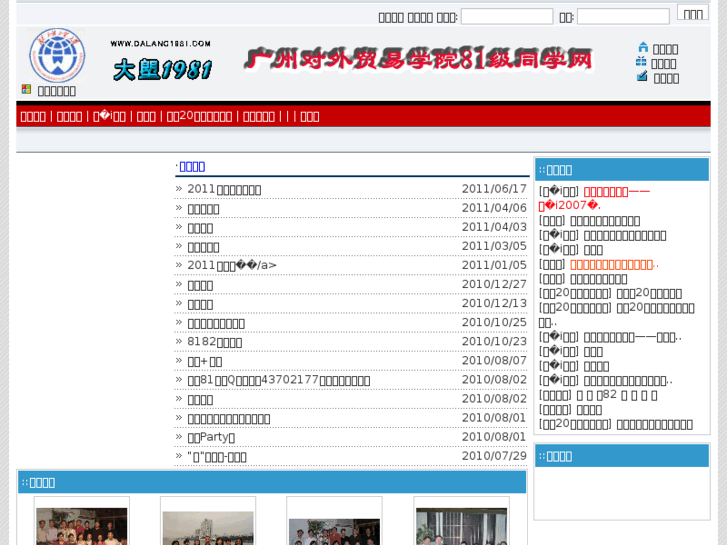Open the news item dated 2010/12/27
Viewport: 727px width, 545px height.
pyautogui.click(x=200, y=285)
